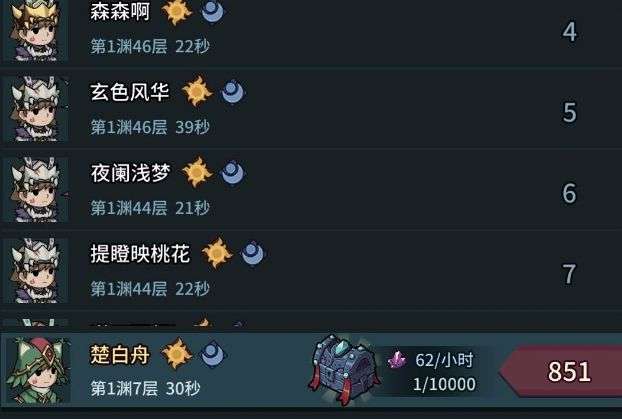Screen dimensions: 622x419
Task: Click the purple crystal 62/小时 icon
Action: tap(397, 360)
